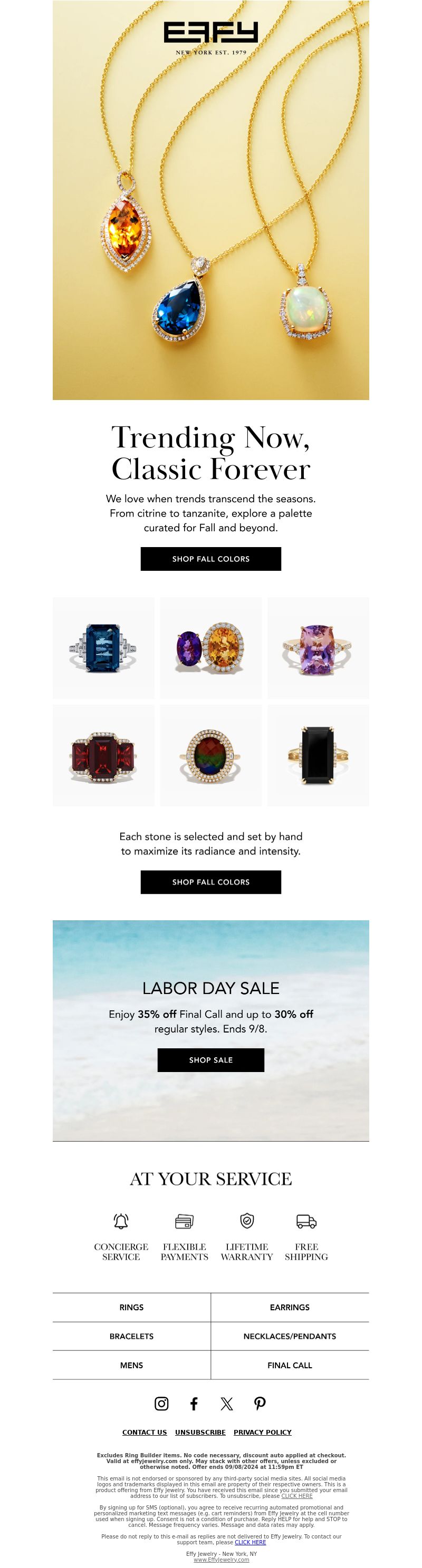Open the Instagram social icon
Image resolution: width=422 pixels, height=1568 pixels.
[161, 1404]
